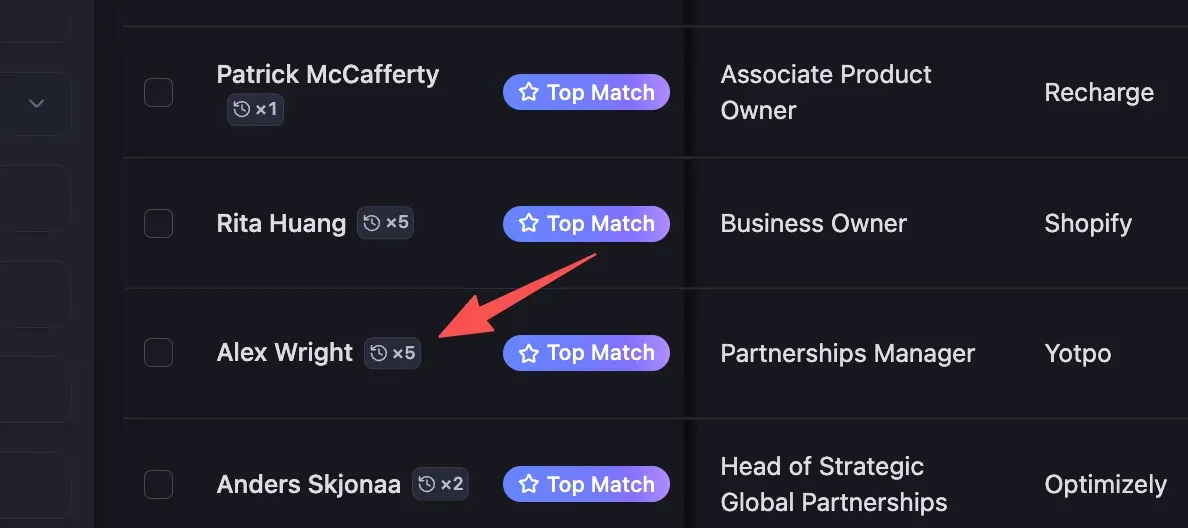The image size is (1188, 528).
Task: Click the star icon in Rita Huang's Top Match badge
Action: (529, 223)
